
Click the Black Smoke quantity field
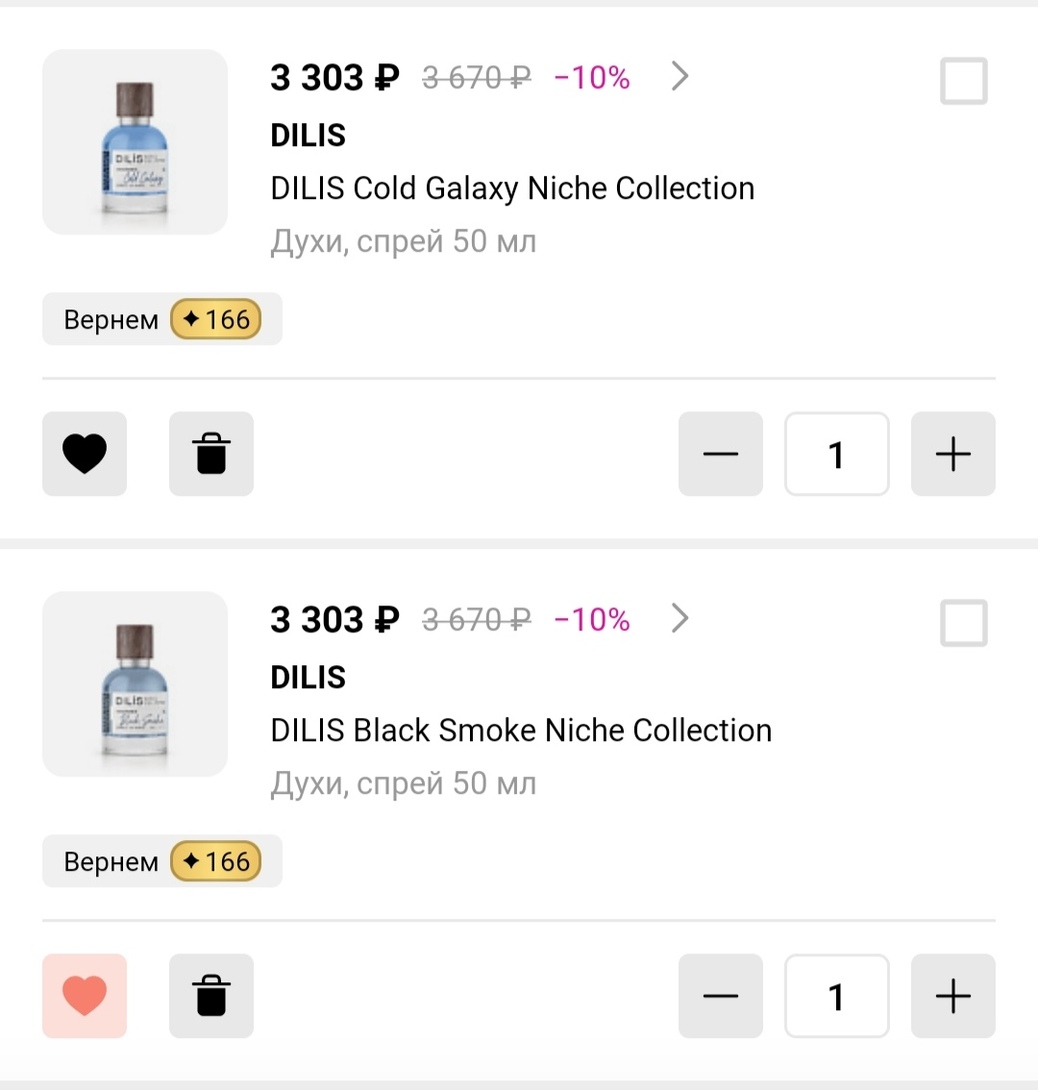(x=836, y=996)
